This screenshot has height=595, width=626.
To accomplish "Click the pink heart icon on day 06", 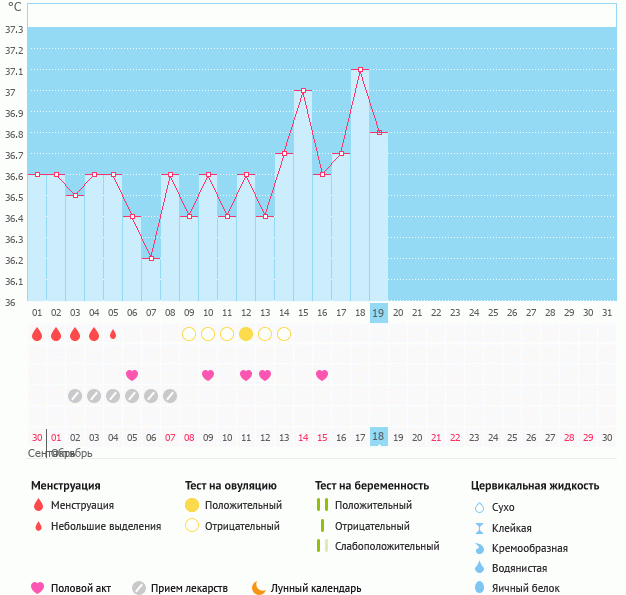I will (132, 375).
